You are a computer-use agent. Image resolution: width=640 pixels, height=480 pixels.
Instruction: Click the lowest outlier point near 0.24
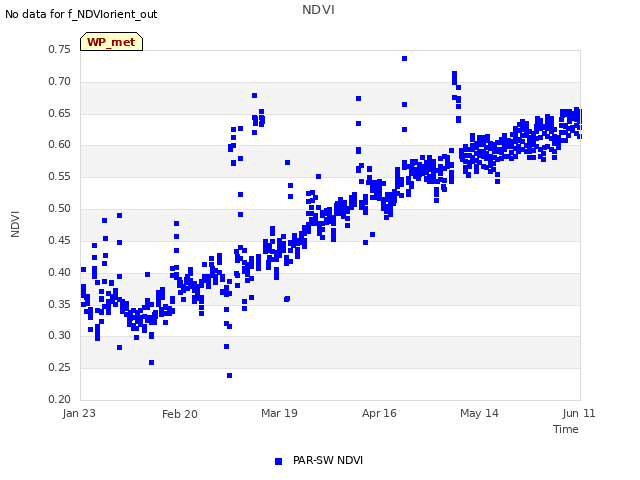pyautogui.click(x=229, y=376)
